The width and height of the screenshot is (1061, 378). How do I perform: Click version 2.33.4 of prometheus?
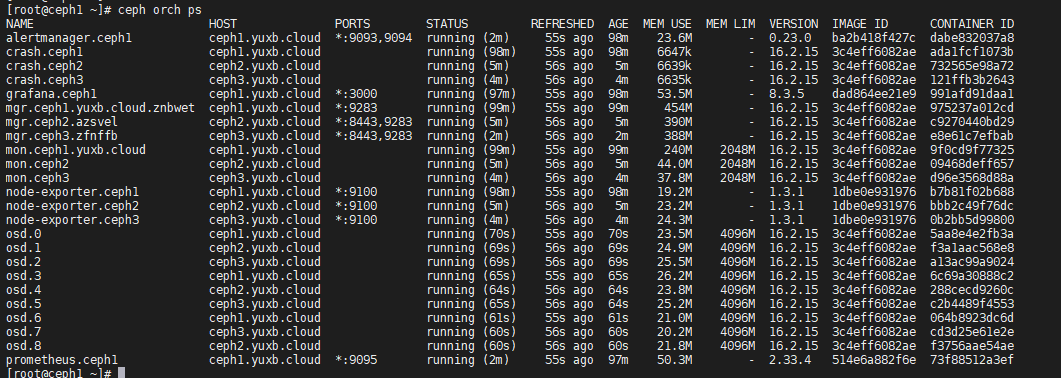tap(790, 360)
